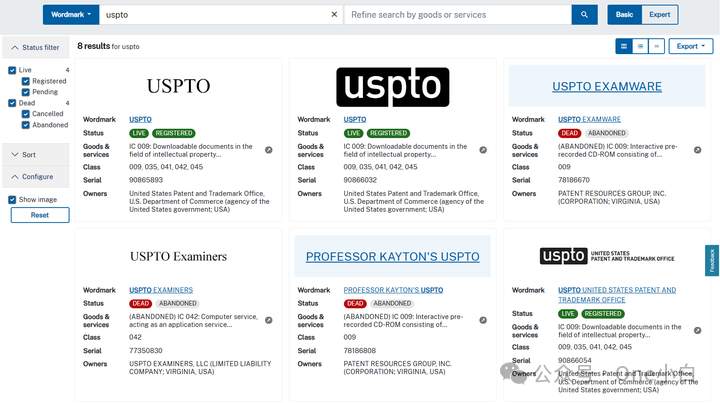Switch to compact view icon
720x403 pixels.
coord(657,46)
